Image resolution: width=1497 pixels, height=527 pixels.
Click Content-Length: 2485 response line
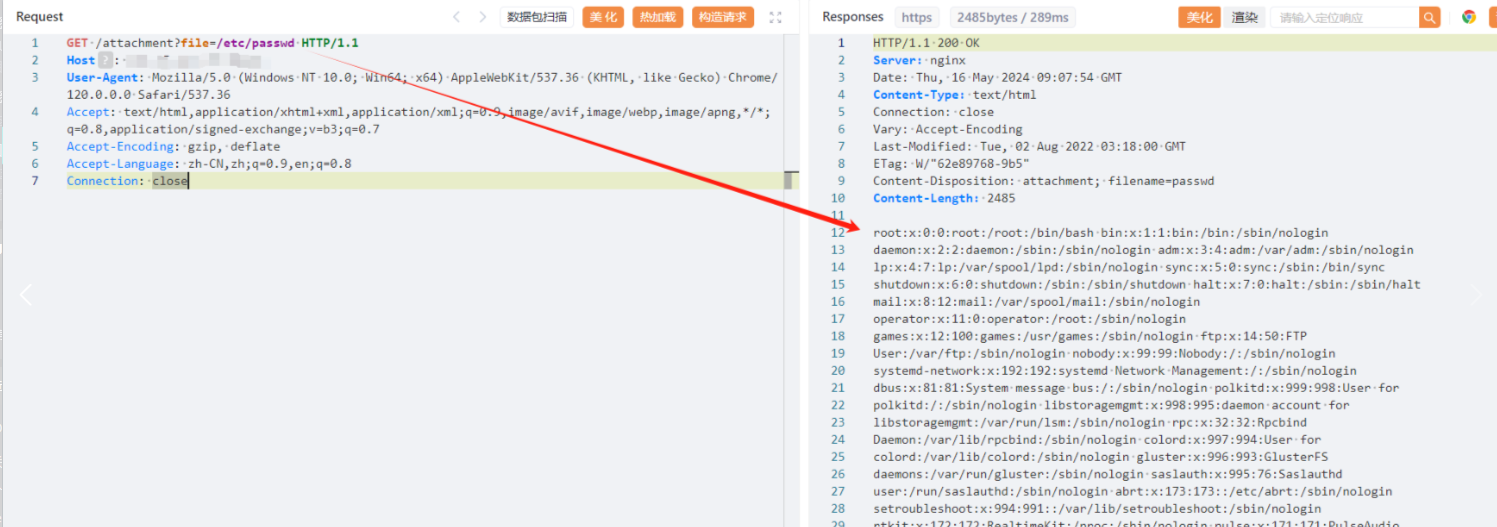944,198
